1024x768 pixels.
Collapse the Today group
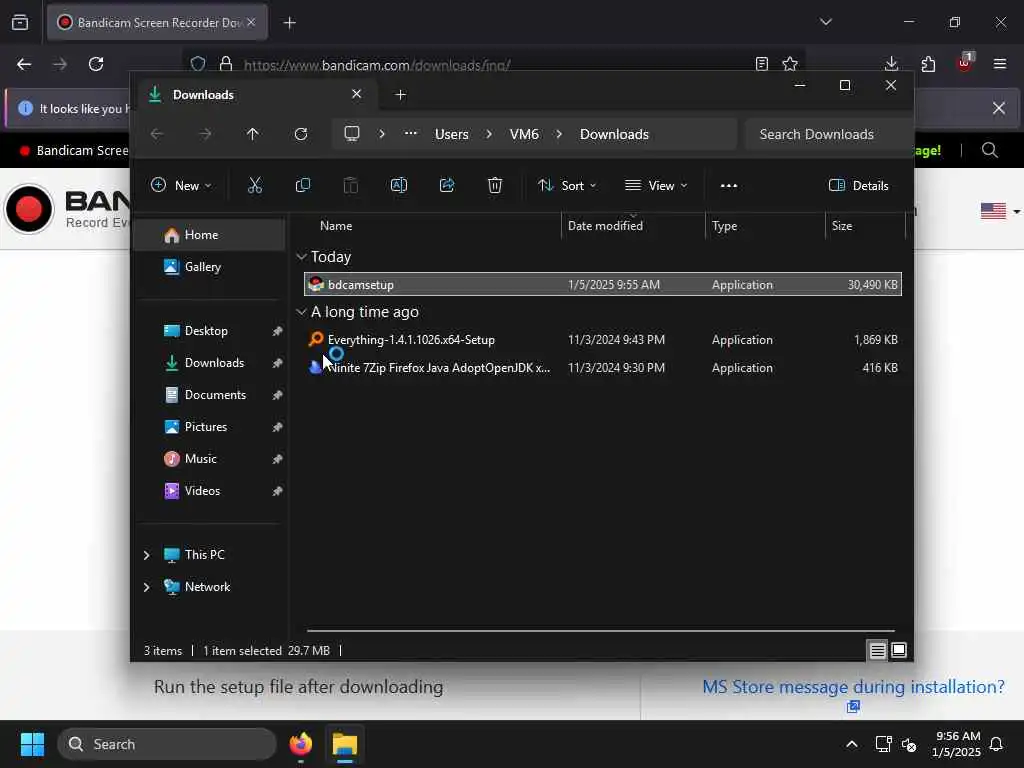pyautogui.click(x=301, y=257)
